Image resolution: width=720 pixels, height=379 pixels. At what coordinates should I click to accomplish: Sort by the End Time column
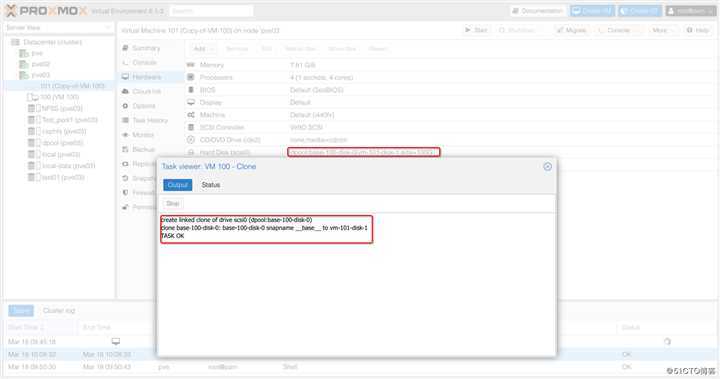pyautogui.click(x=115, y=327)
